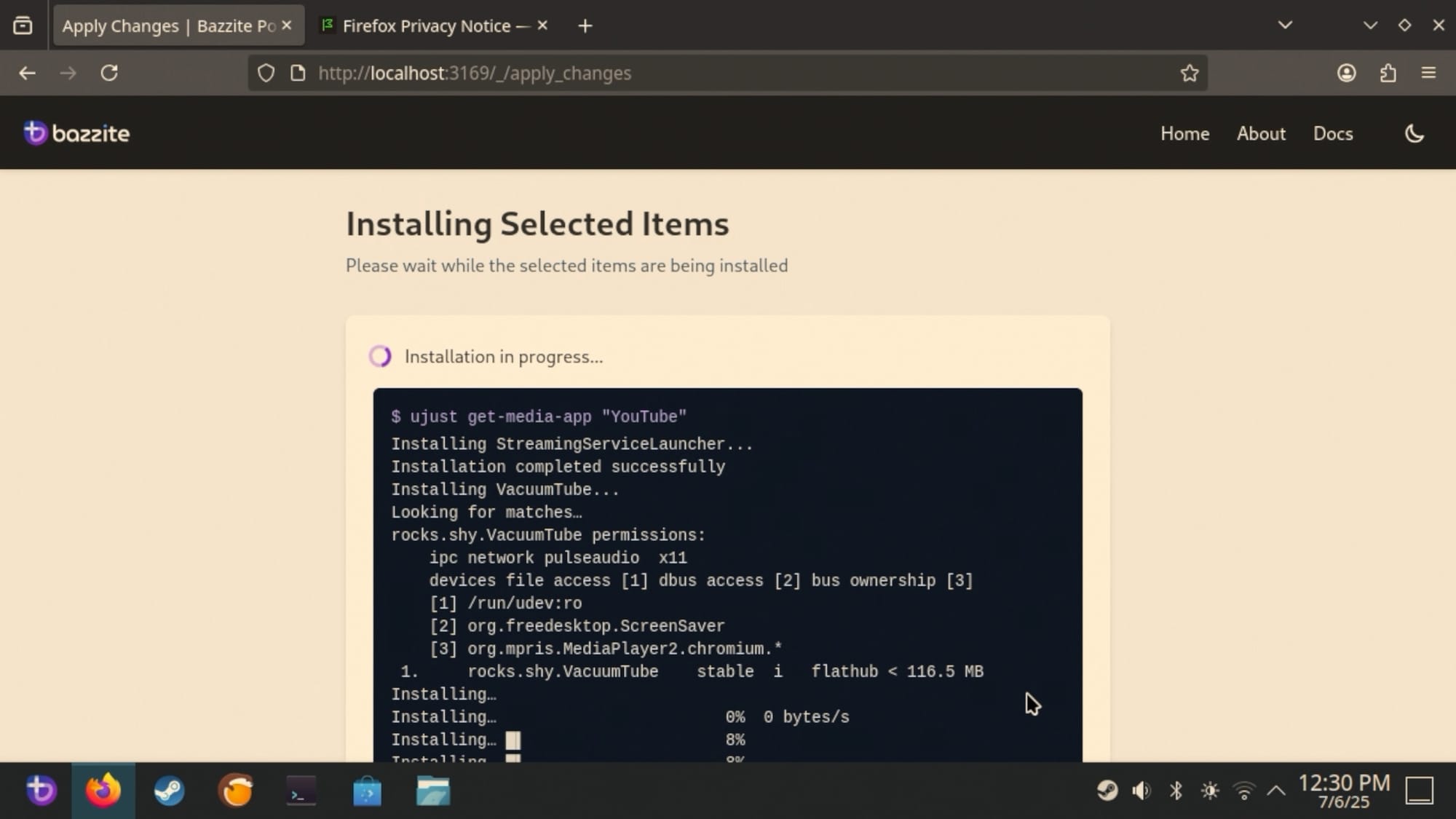Open the Firefox account icon
This screenshot has width=1456, height=819.
click(x=1346, y=73)
